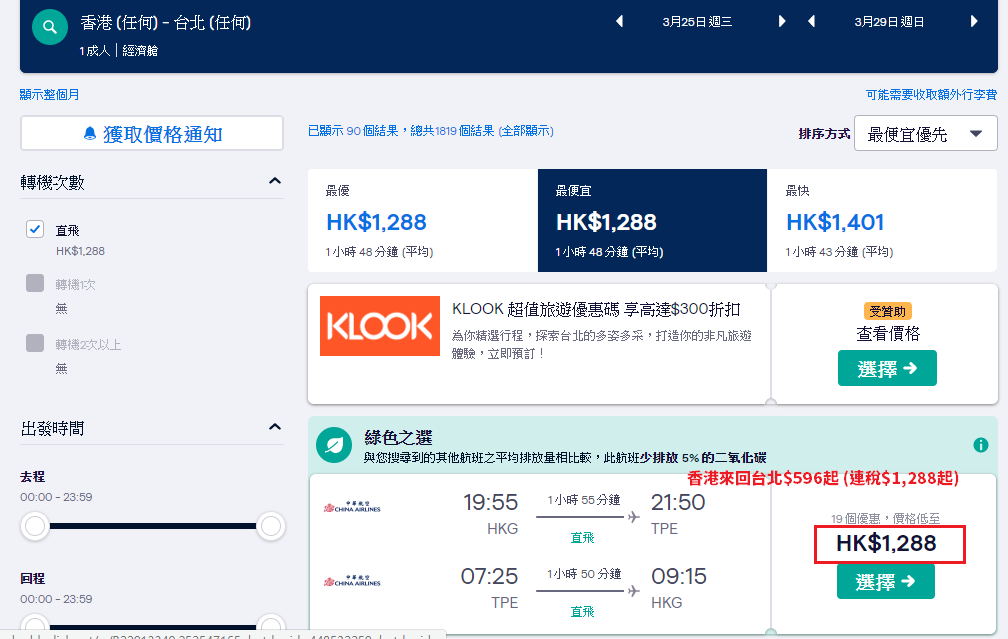
Task: Click 全部顯示 results link
Action: (526, 130)
